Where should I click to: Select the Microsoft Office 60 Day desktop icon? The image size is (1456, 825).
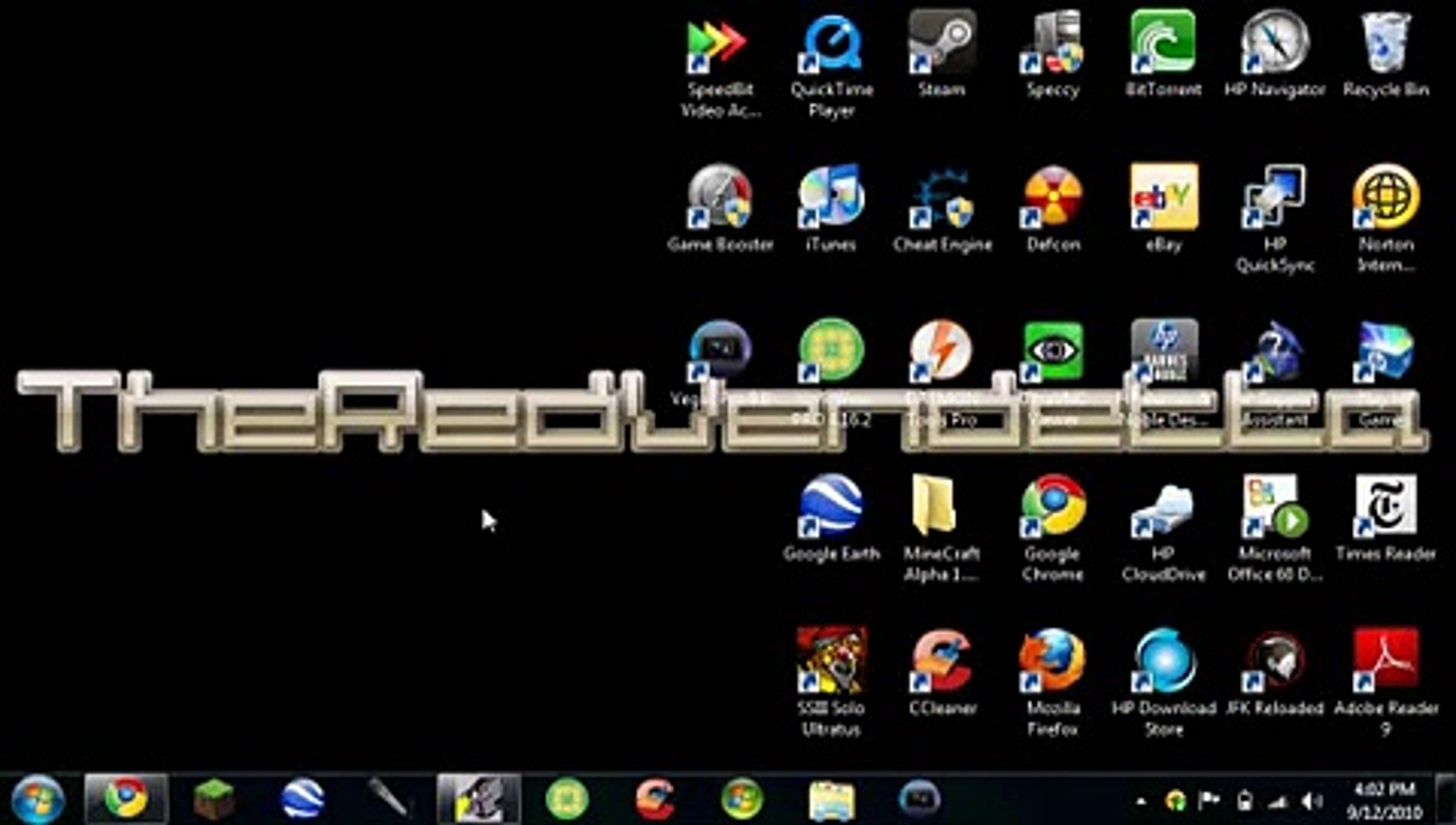tap(1274, 529)
